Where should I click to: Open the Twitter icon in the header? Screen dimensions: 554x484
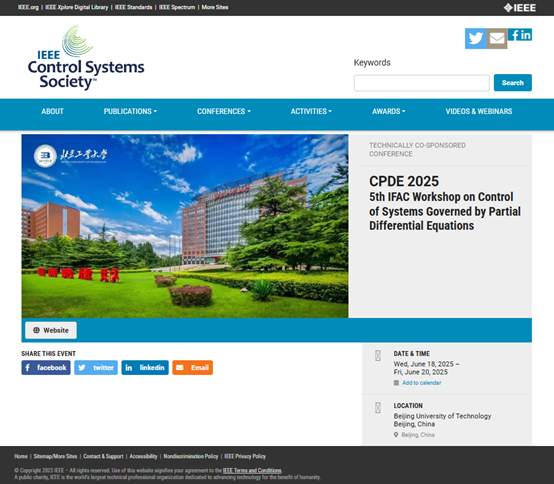pos(476,39)
